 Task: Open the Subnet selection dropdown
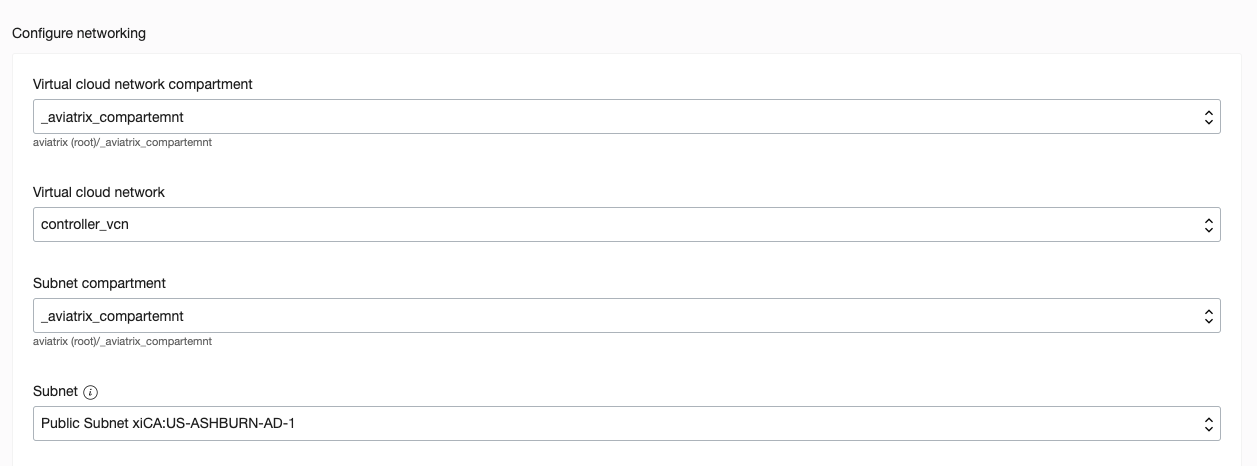[626, 423]
